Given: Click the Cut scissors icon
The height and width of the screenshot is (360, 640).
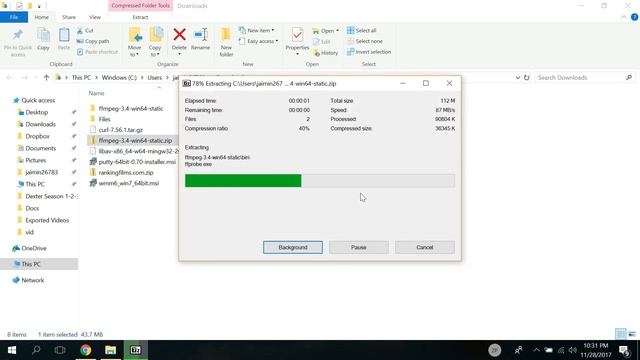Looking at the screenshot, I should pyautogui.click(x=80, y=31).
